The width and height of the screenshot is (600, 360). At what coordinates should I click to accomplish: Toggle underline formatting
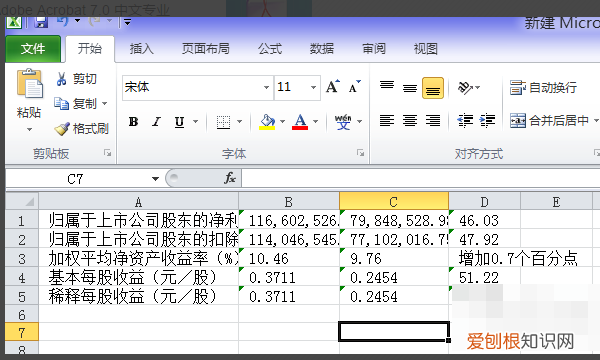tap(179, 122)
